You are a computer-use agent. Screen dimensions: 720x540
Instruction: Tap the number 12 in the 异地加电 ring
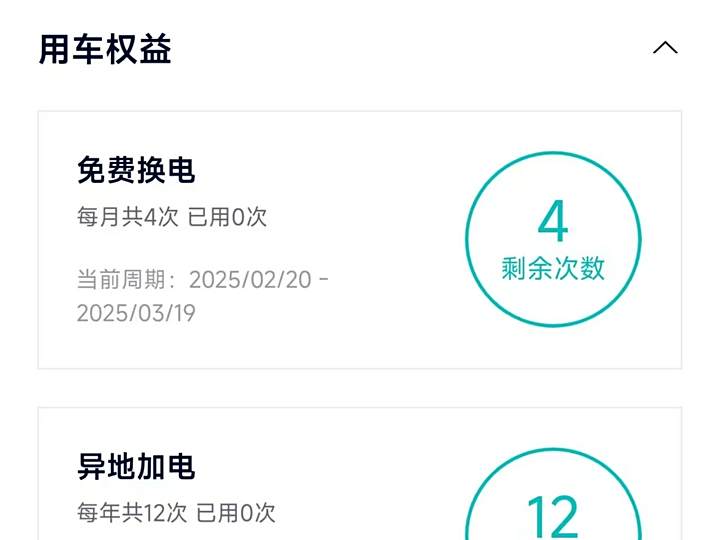pyautogui.click(x=553, y=517)
